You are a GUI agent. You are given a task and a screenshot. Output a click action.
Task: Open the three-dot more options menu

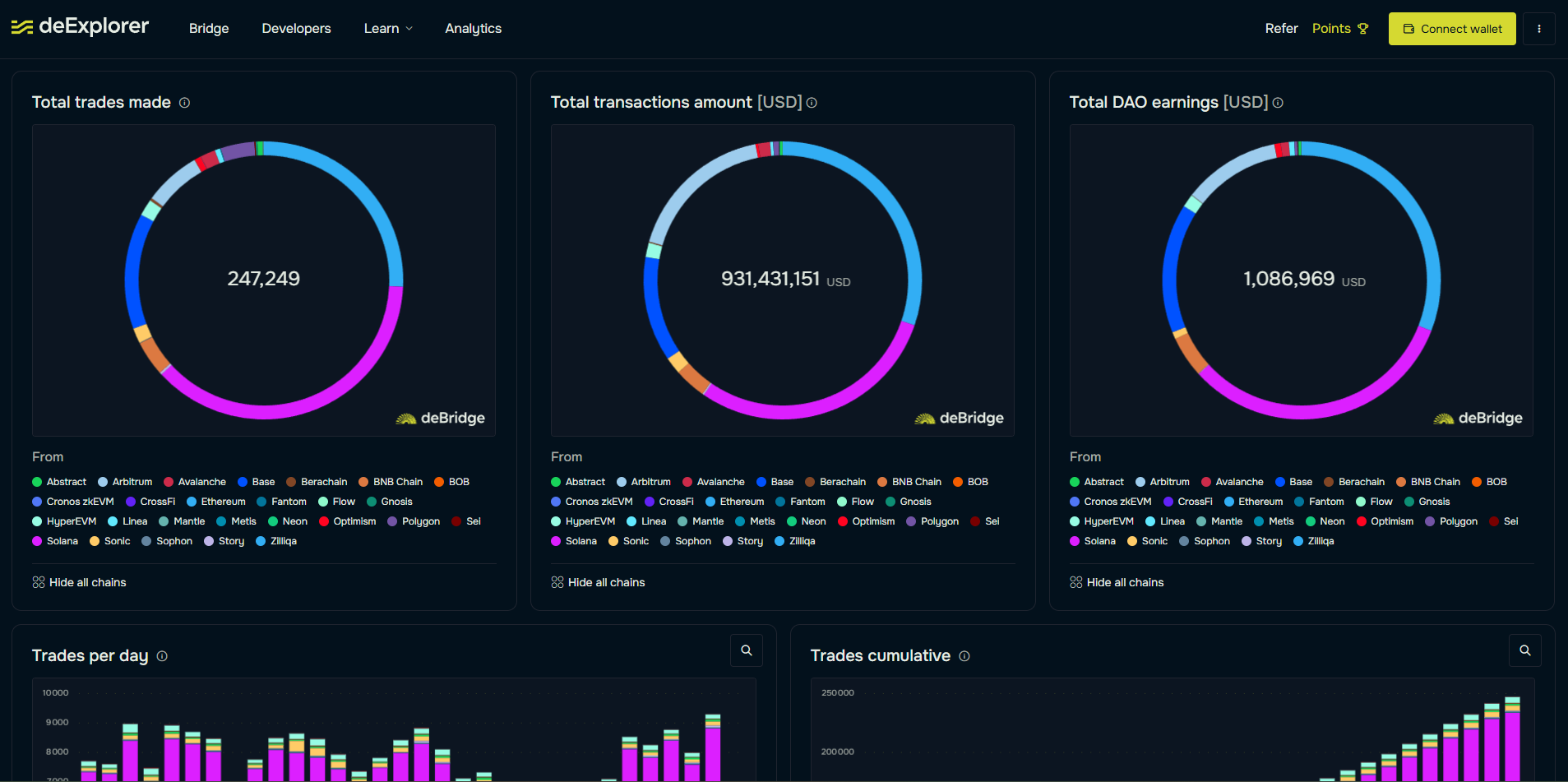1538,29
